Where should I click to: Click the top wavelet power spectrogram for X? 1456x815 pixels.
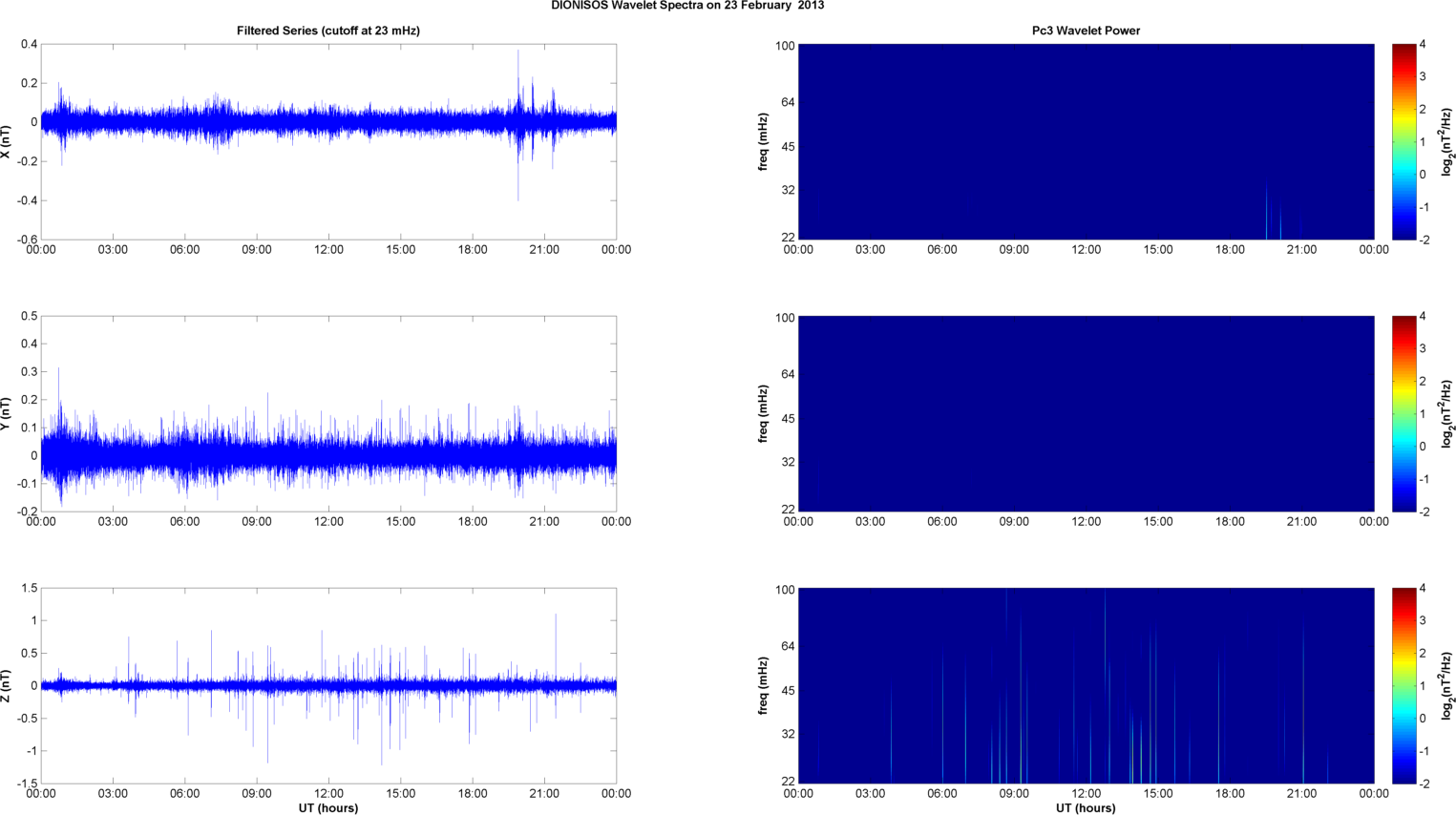click(1086, 141)
